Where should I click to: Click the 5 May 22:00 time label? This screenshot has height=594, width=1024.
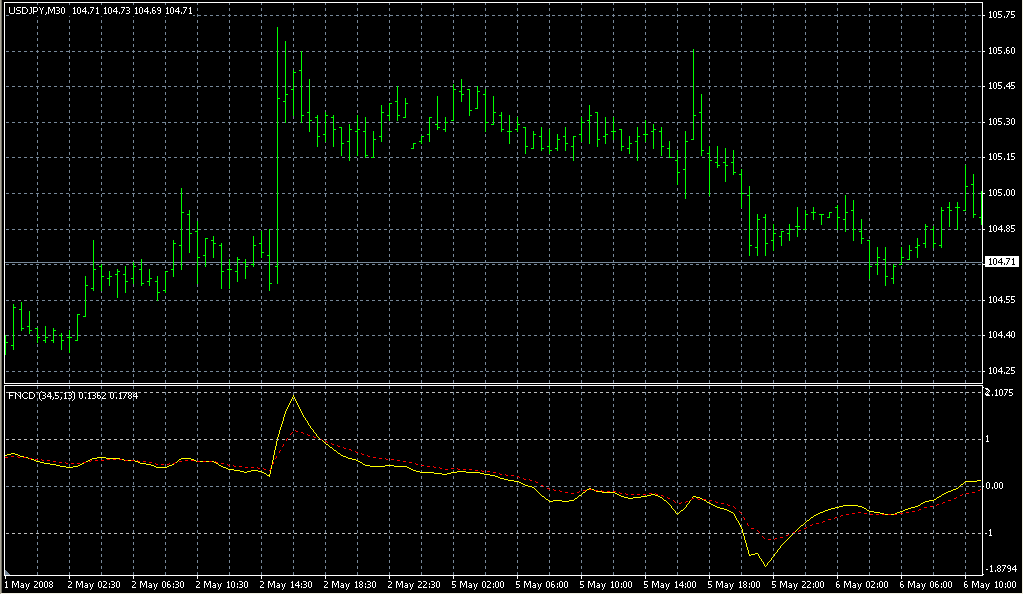(798, 584)
